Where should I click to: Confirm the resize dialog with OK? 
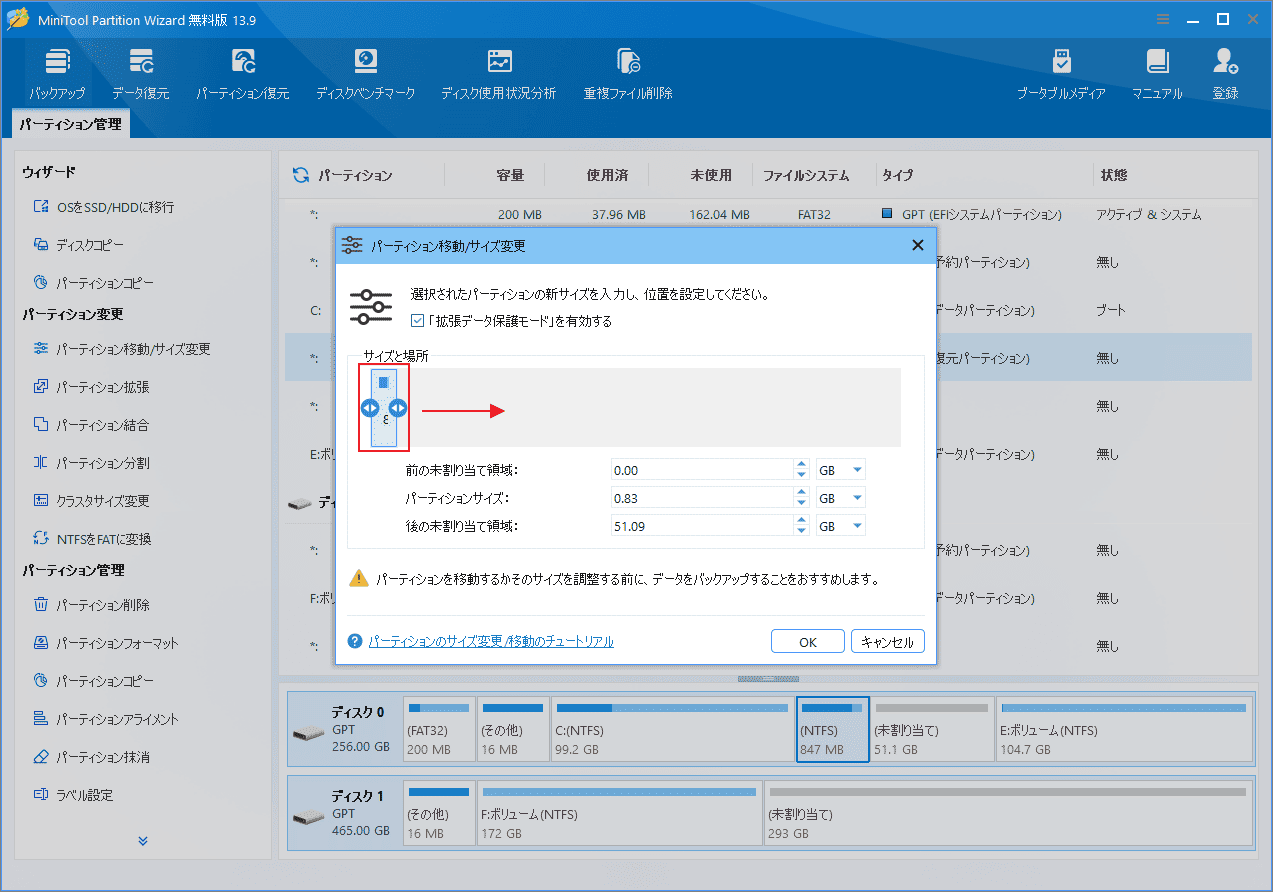tap(808, 642)
